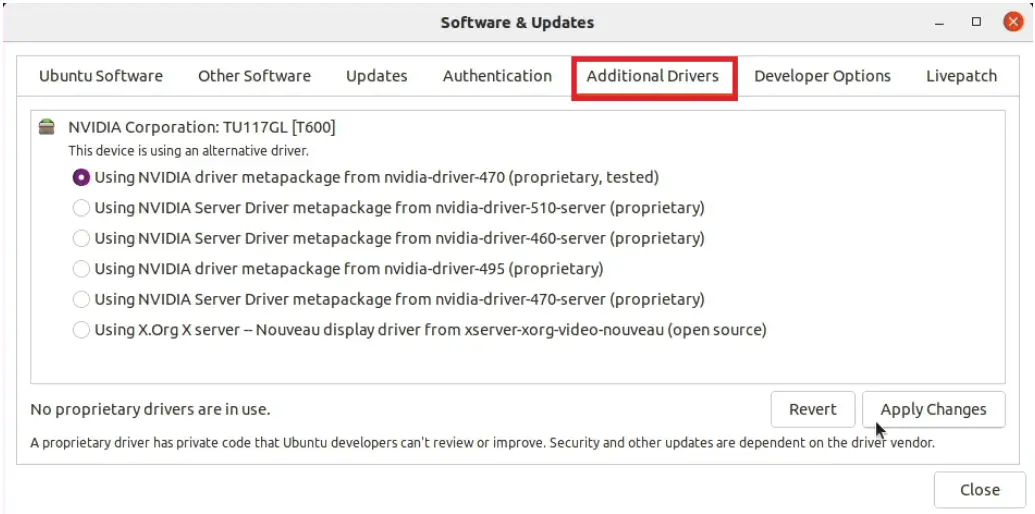Click the Close button at the bottom
The image size is (1035, 514).
(x=979, y=490)
